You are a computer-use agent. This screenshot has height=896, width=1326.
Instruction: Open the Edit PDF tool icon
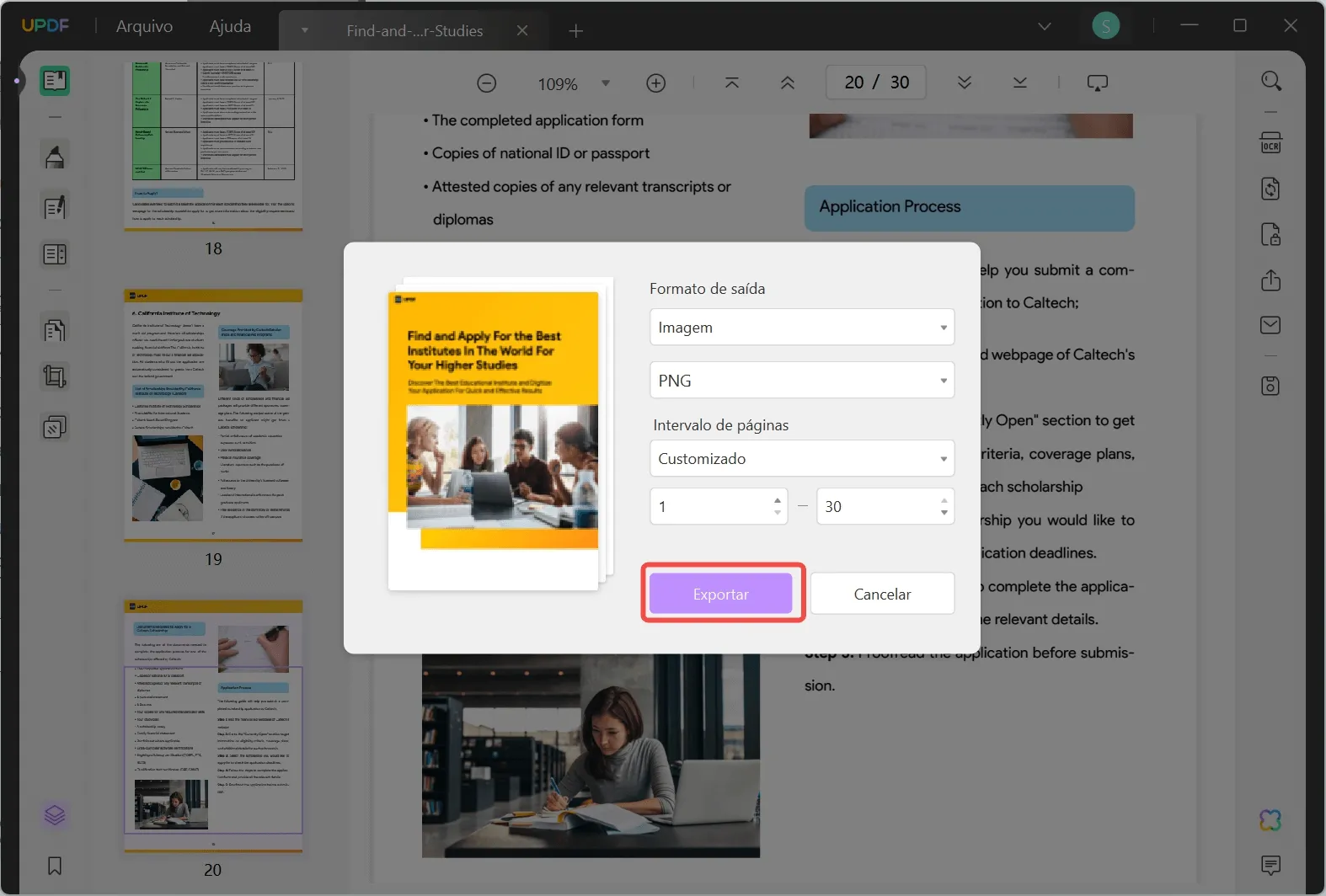click(55, 206)
